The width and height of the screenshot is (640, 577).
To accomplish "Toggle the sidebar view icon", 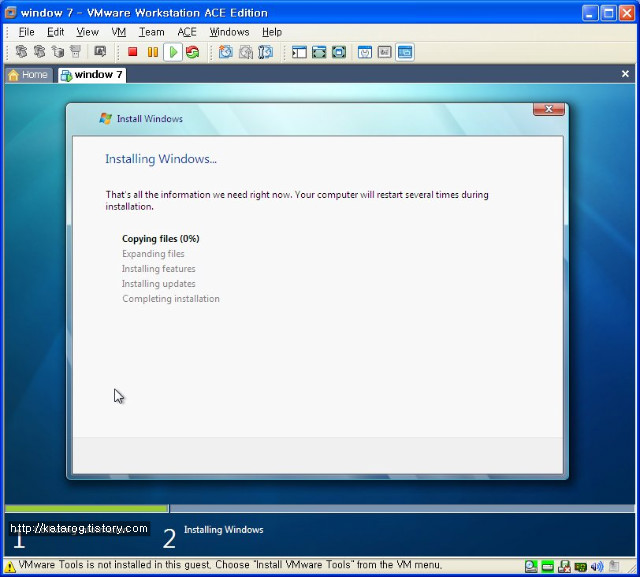I will click(299, 52).
